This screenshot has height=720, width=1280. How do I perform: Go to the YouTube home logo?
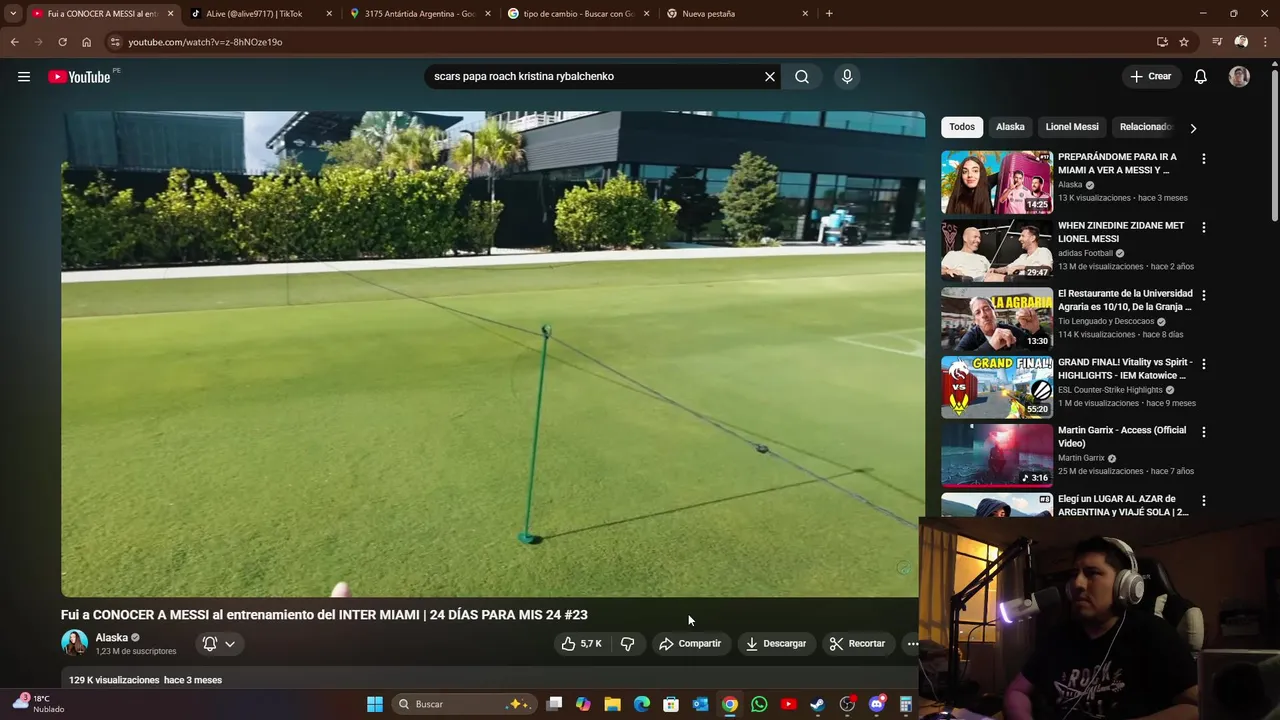point(79,77)
